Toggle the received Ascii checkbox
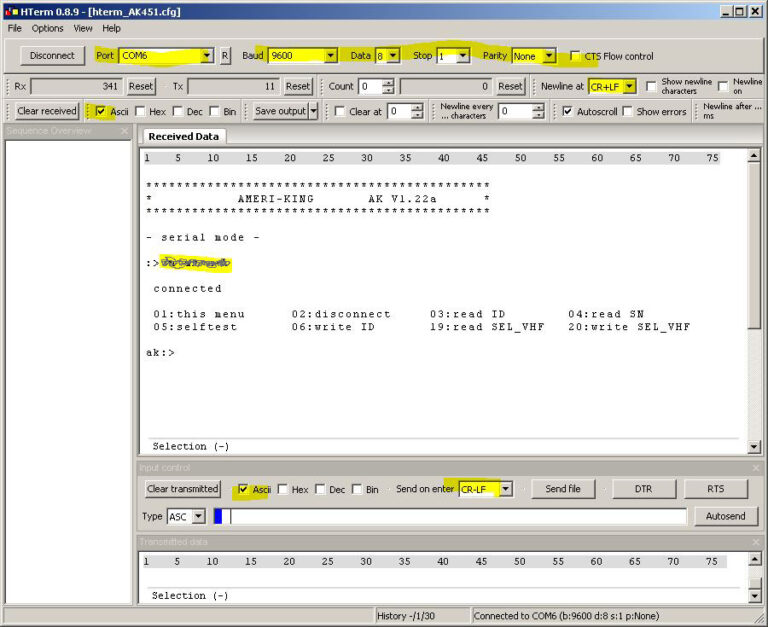The height and width of the screenshot is (627, 768). pos(100,112)
